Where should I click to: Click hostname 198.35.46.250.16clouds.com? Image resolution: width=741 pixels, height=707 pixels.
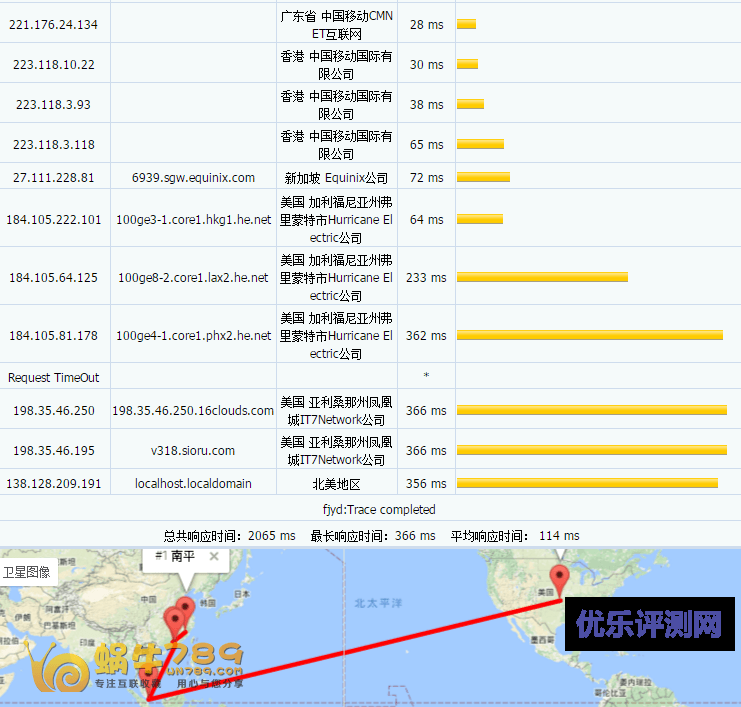click(x=193, y=411)
